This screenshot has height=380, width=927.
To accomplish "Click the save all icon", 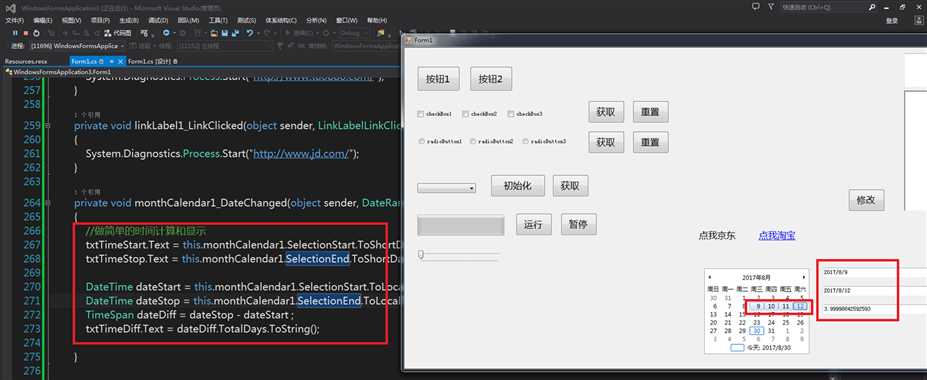I will point(234,33).
